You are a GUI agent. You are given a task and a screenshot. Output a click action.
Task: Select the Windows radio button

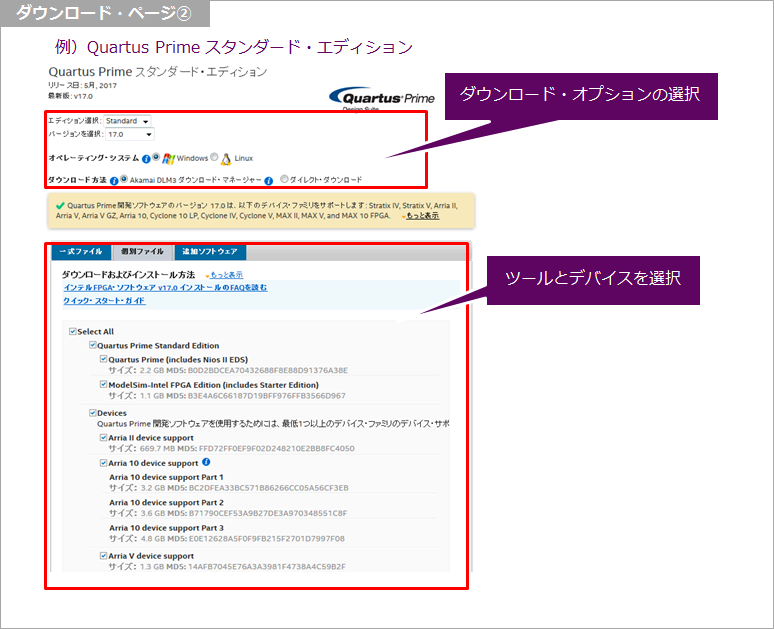[156, 157]
